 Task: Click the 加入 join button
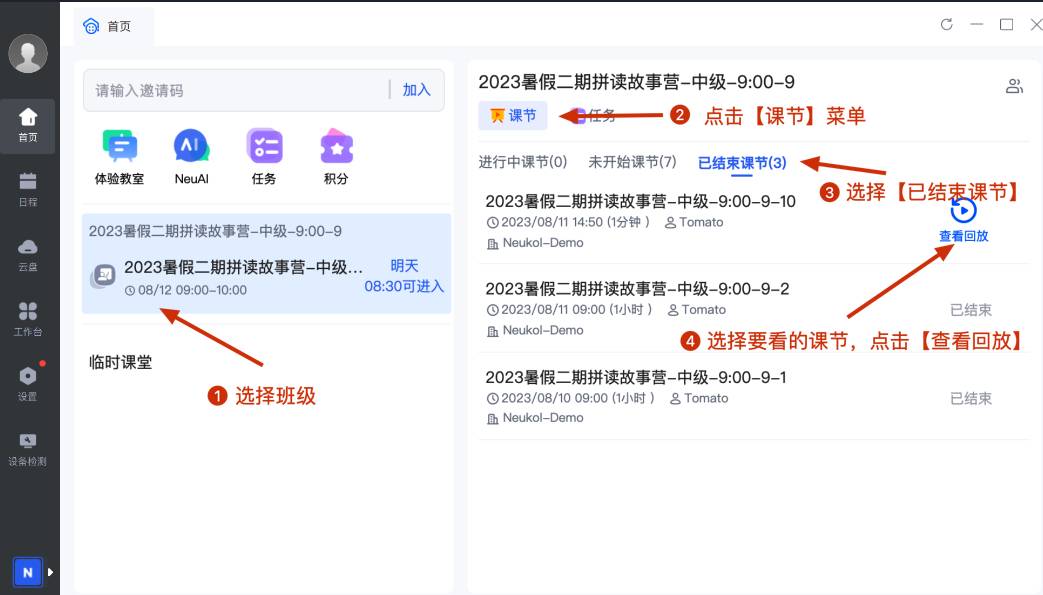coord(416,90)
